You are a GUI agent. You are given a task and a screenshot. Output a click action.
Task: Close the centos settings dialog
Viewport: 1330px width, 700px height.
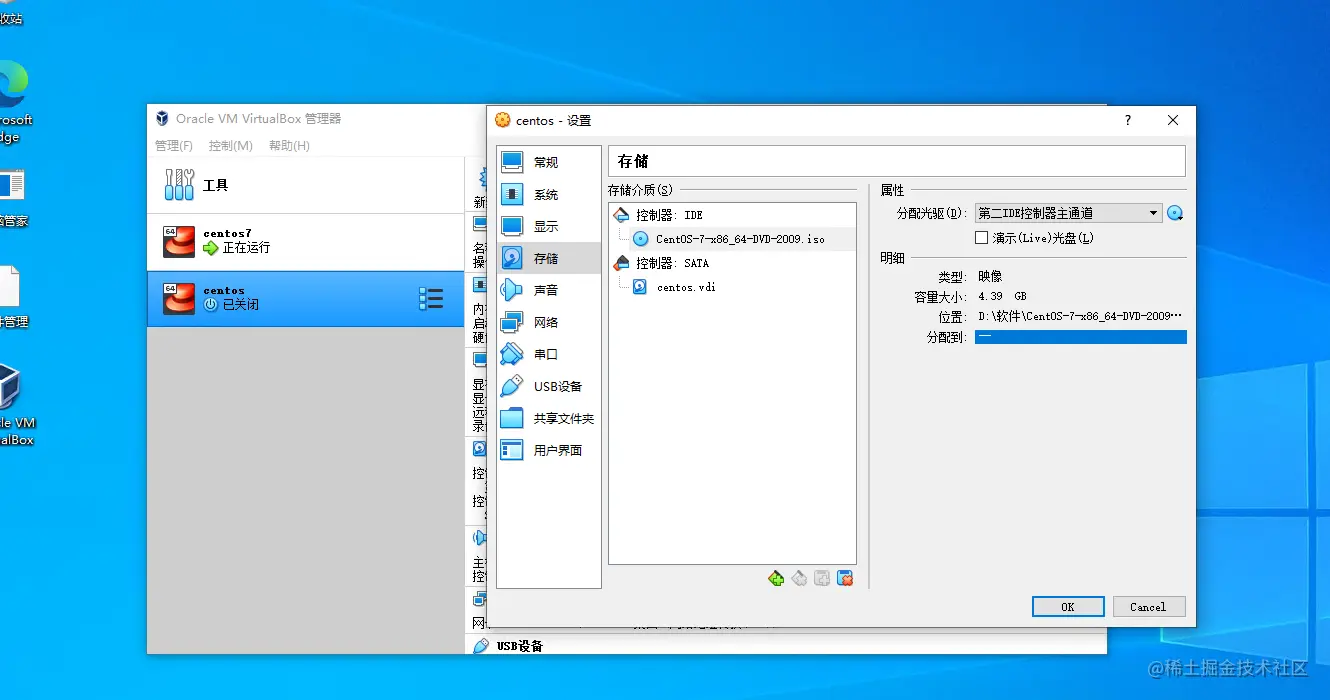(1173, 120)
